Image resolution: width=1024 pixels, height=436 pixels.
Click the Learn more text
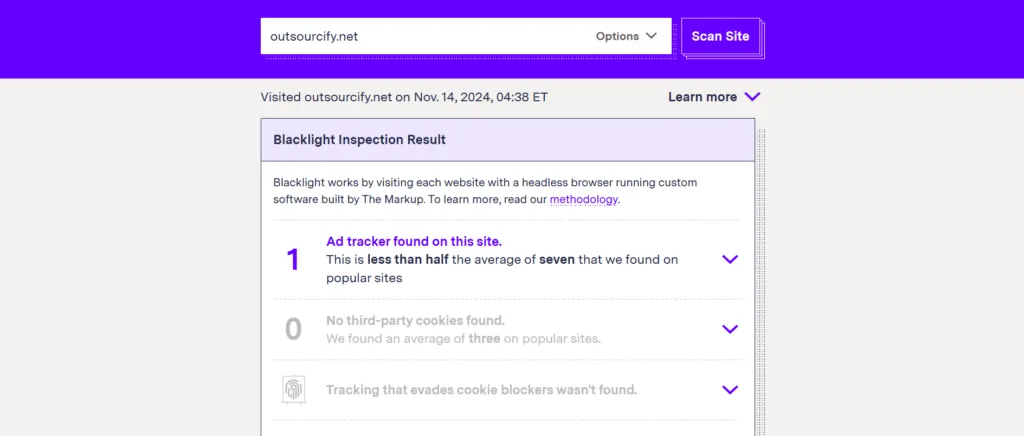[702, 97]
